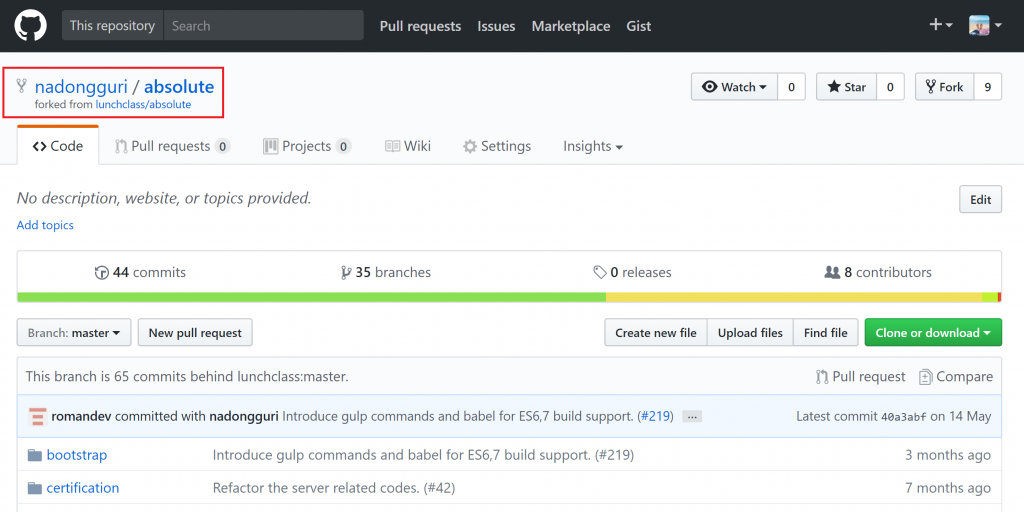Go to Pull requests in top navigation
This screenshot has width=1024, height=512.
(x=420, y=26)
